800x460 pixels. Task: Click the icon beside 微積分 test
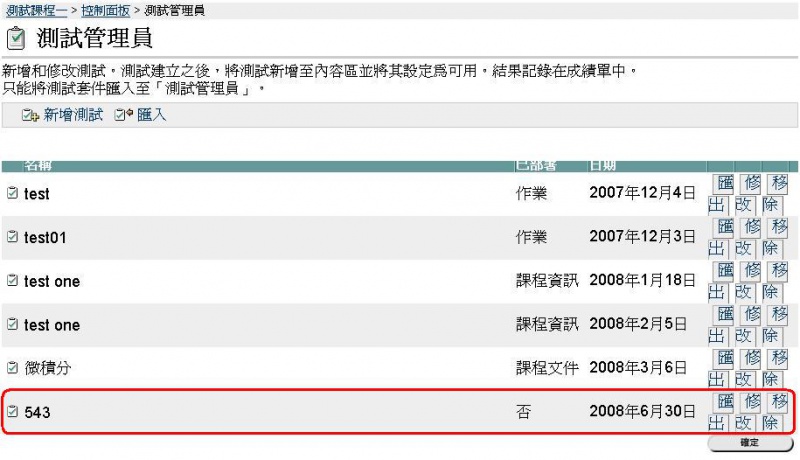[x=12, y=368]
